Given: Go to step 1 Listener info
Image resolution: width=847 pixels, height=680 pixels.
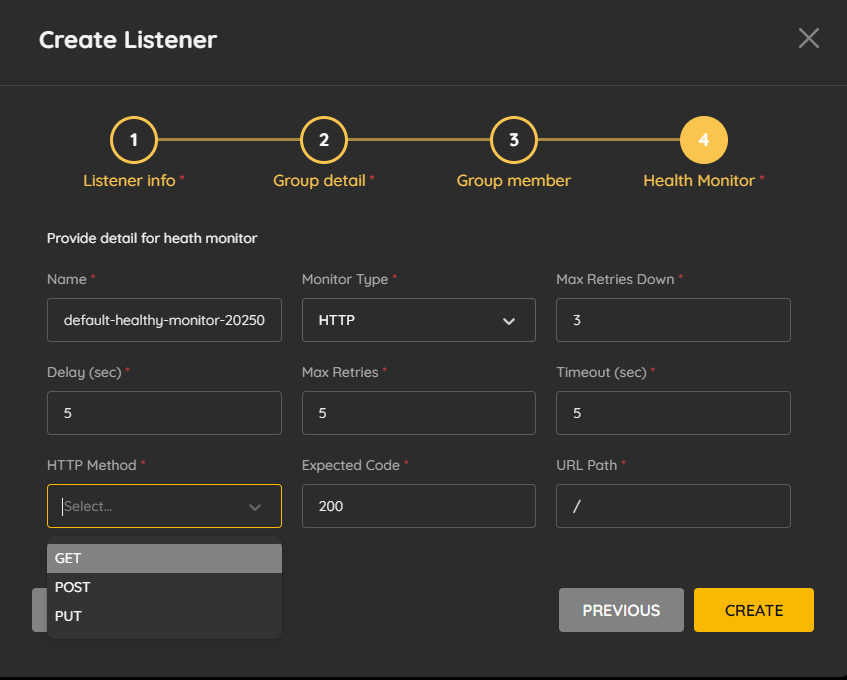Looking at the screenshot, I should (x=133, y=140).
